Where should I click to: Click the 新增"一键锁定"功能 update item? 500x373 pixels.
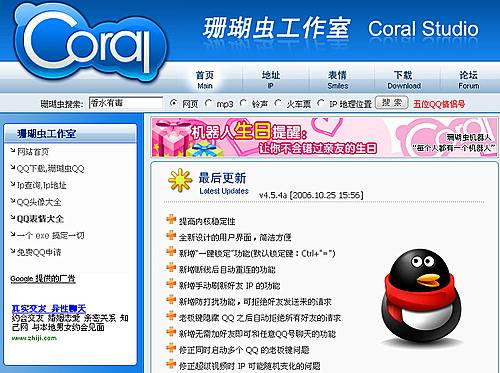click(257, 253)
